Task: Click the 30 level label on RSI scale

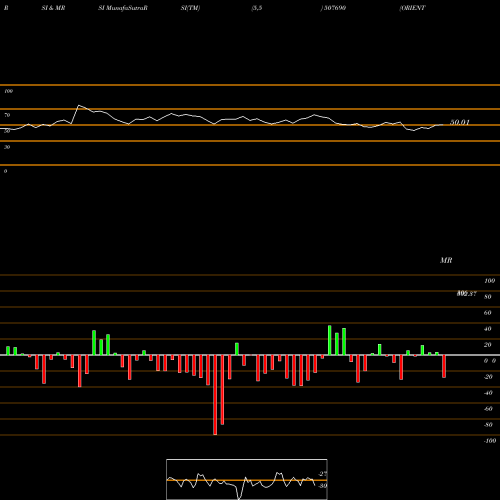Action: click(7, 147)
